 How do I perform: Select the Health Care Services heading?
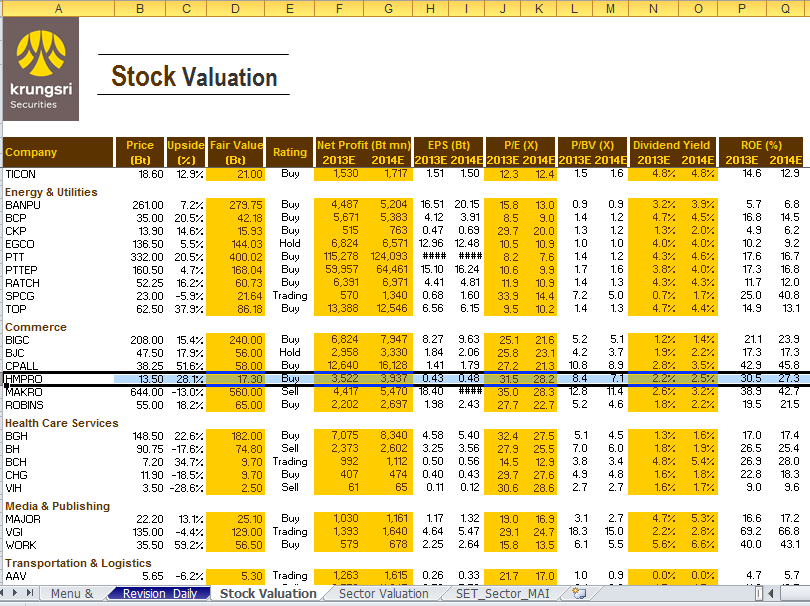[x=61, y=423]
